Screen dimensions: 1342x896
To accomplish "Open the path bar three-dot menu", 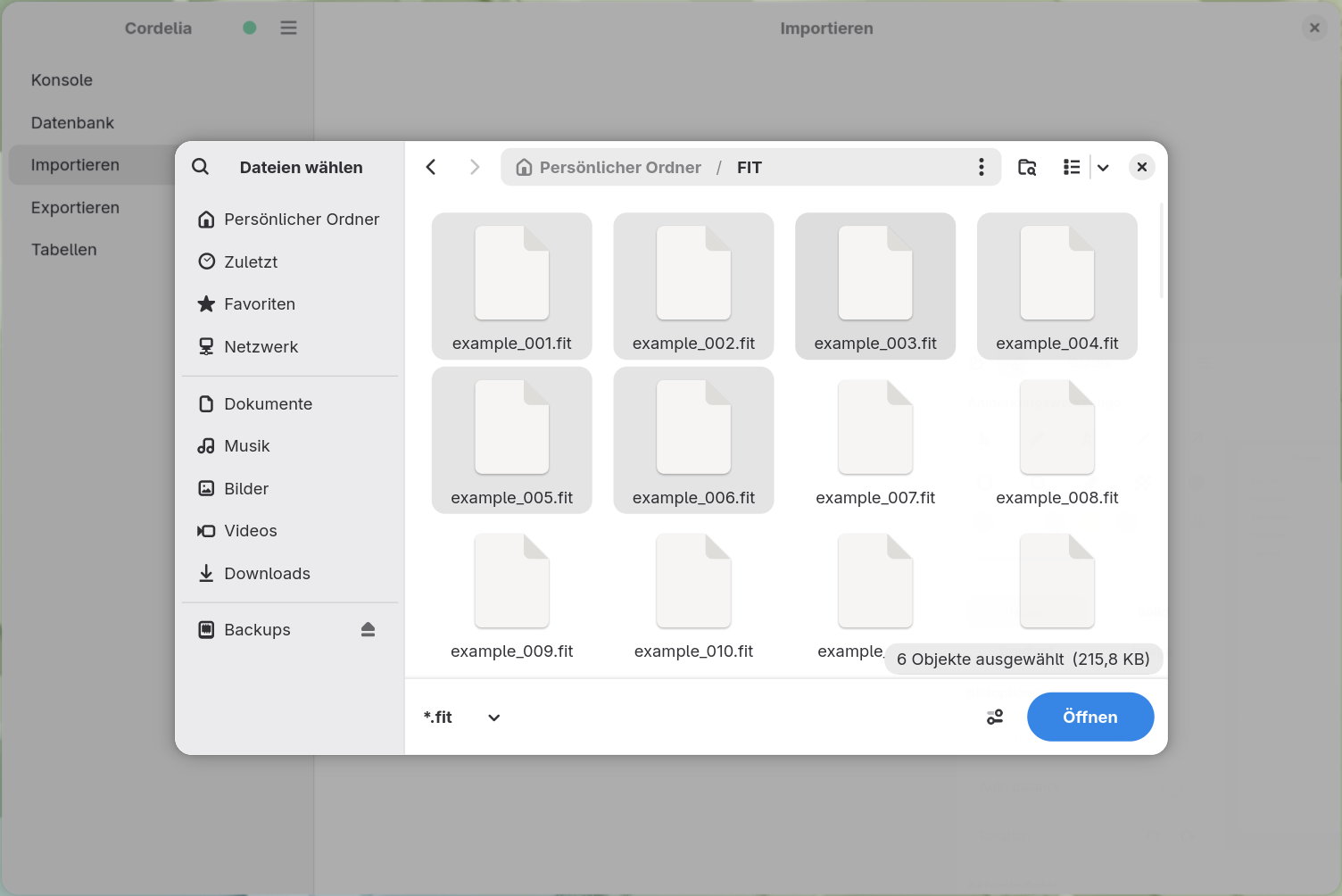I will [x=982, y=167].
